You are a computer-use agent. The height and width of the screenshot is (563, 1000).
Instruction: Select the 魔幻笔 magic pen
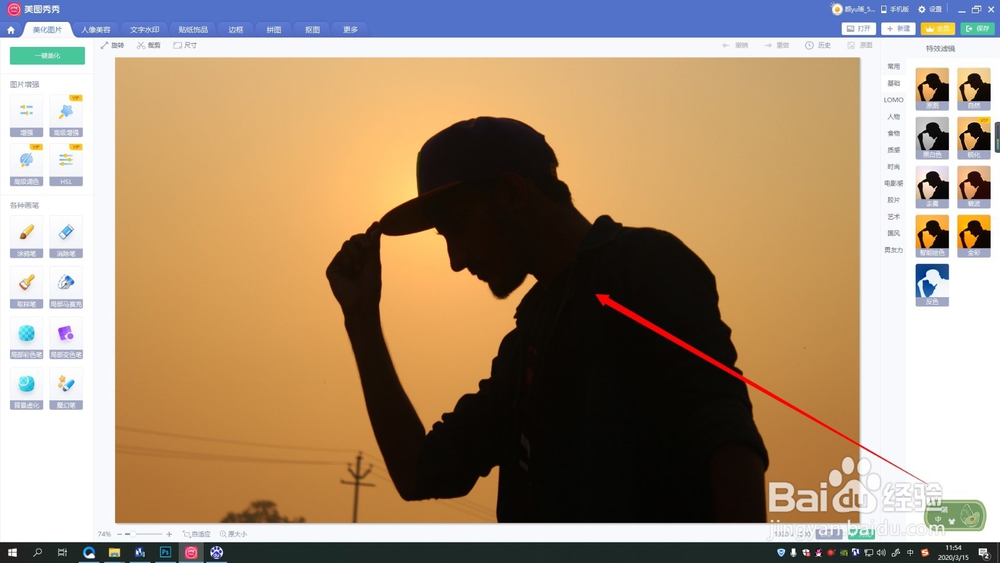point(66,388)
